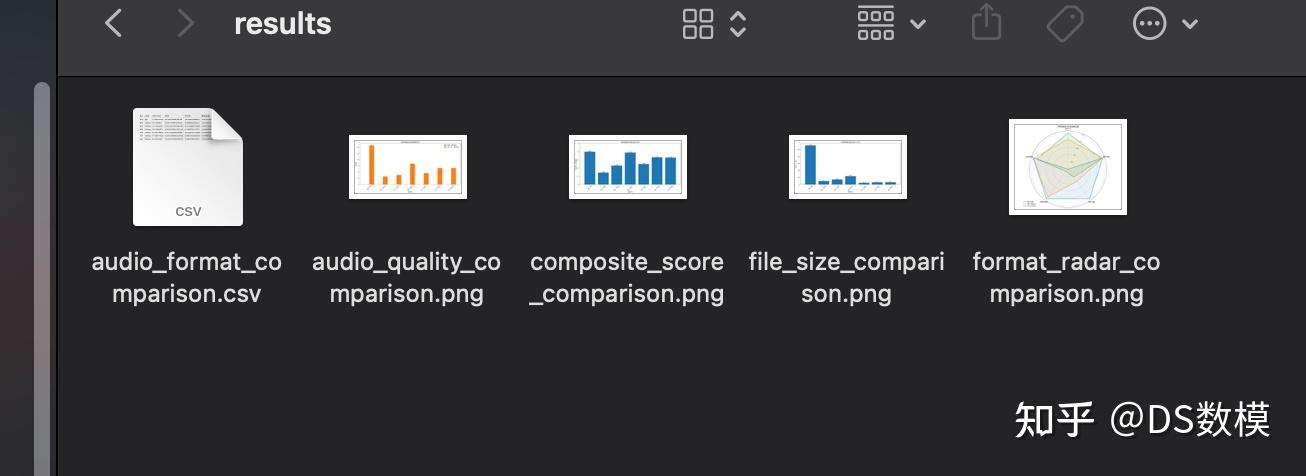The height and width of the screenshot is (476, 1306).
Task: Click the results folder title
Action: 283,24
